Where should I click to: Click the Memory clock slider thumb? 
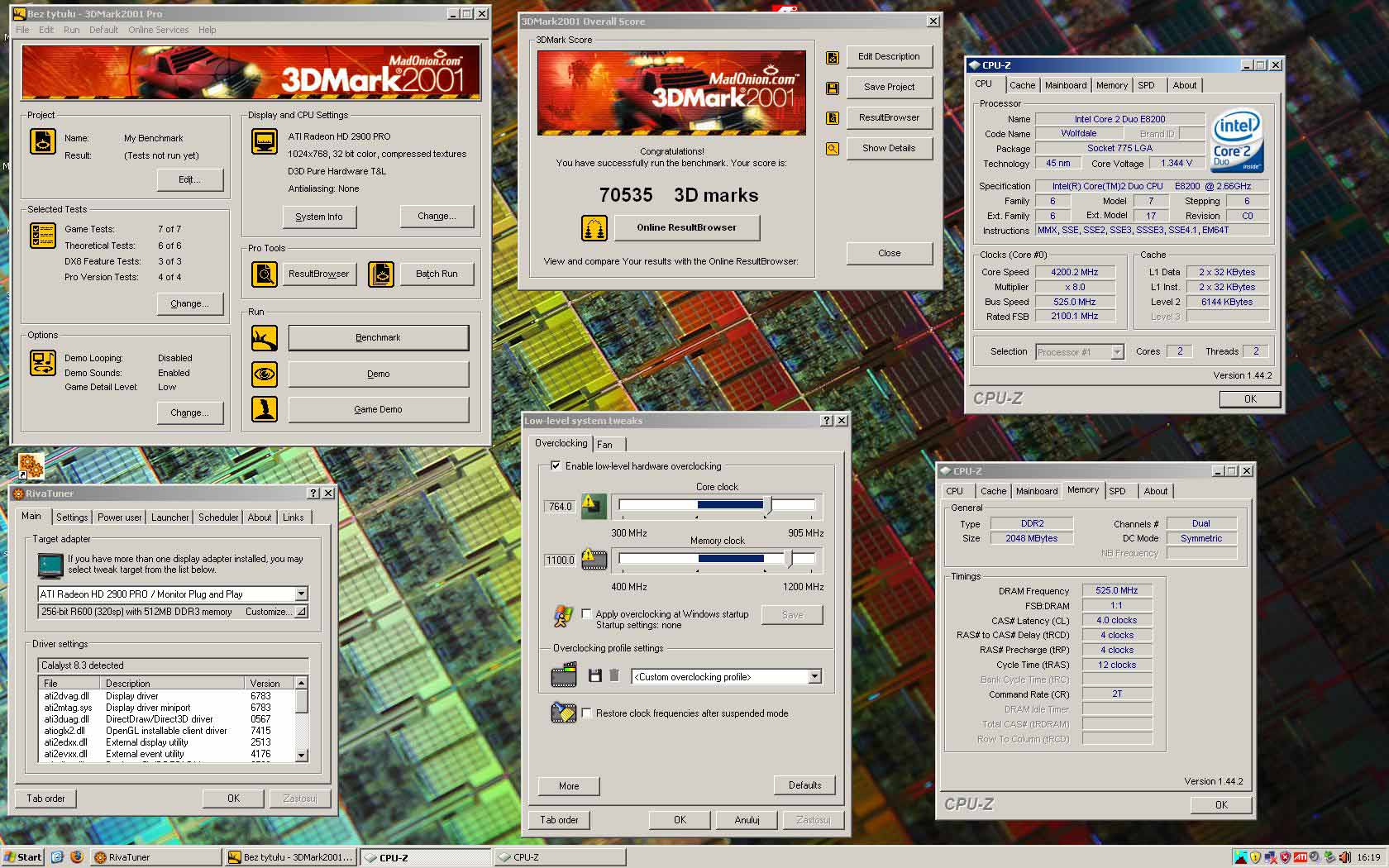790,559
